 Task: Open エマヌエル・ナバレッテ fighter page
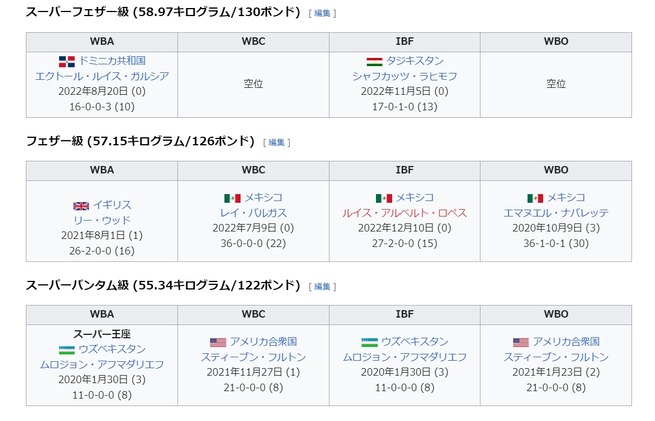(556, 213)
